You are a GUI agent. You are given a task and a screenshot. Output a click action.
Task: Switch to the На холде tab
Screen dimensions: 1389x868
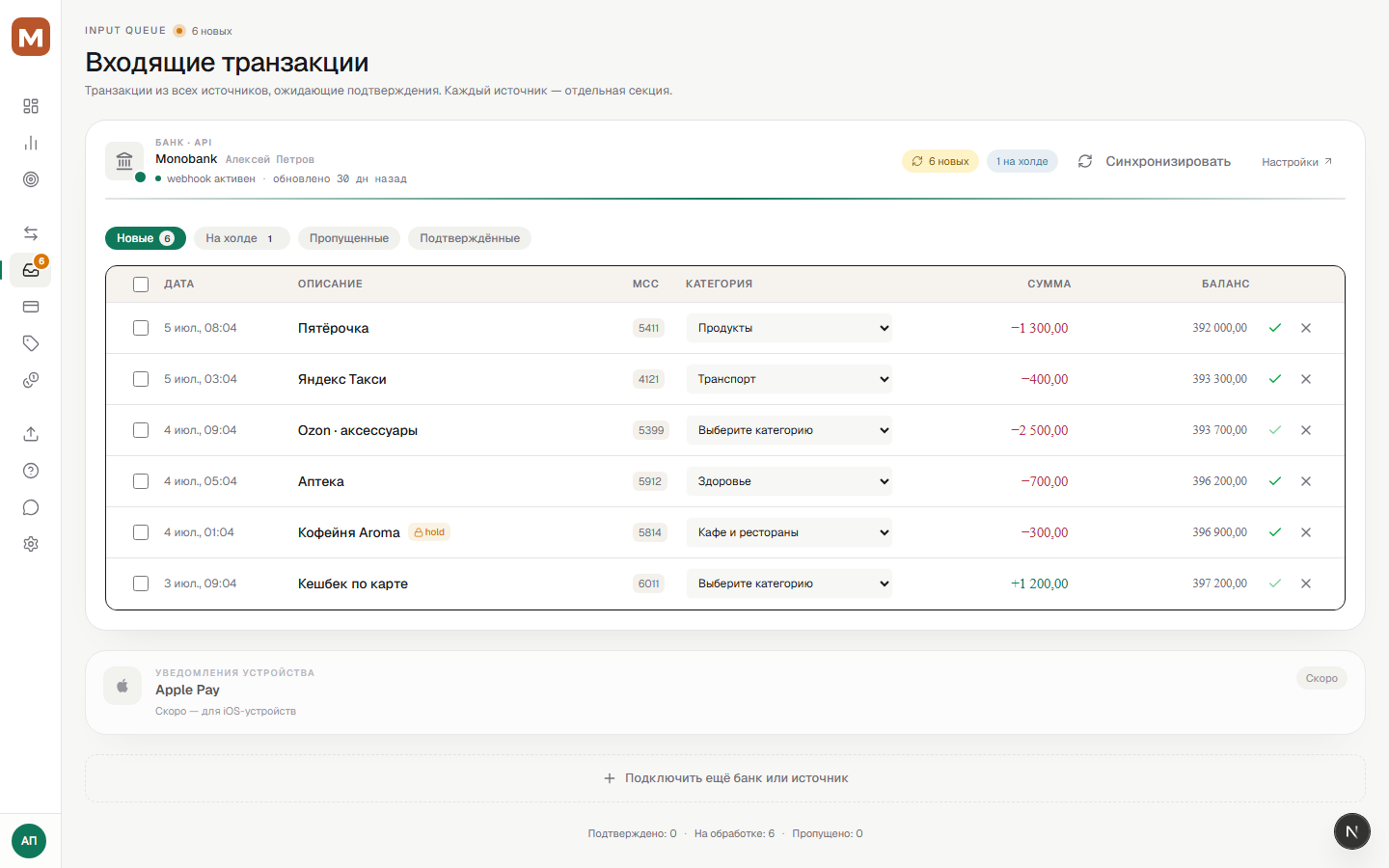[241, 238]
